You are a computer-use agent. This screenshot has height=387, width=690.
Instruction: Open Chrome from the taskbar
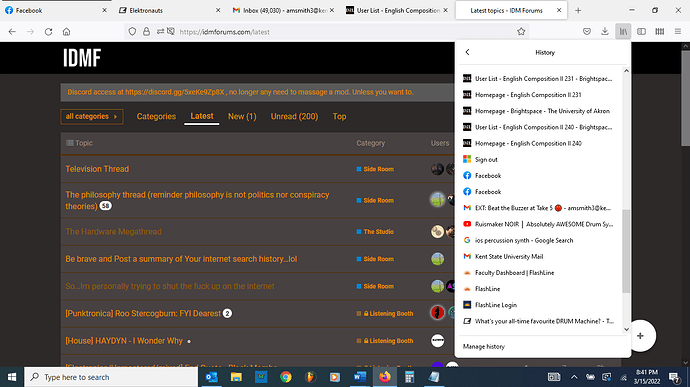click(286, 377)
